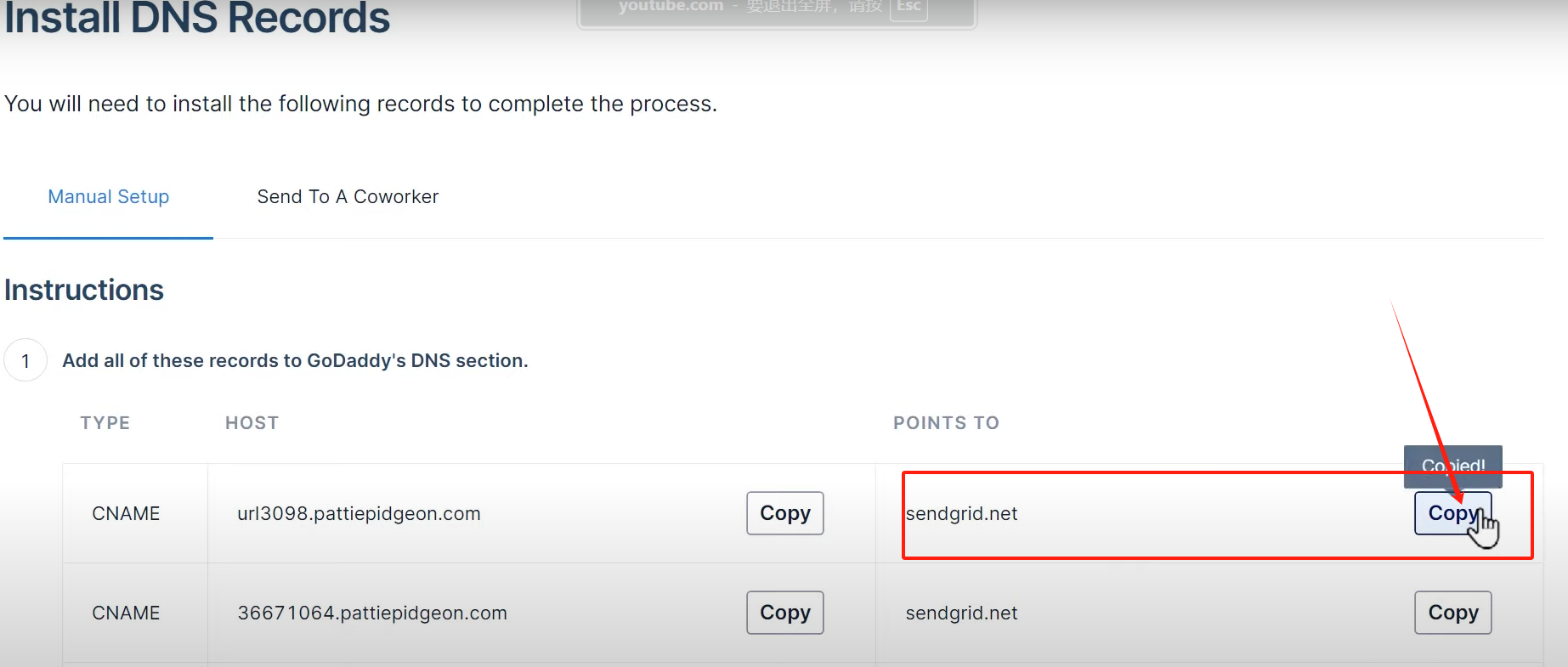Click the Instructions heading
Screen dimensions: 1568x667
point(83,290)
